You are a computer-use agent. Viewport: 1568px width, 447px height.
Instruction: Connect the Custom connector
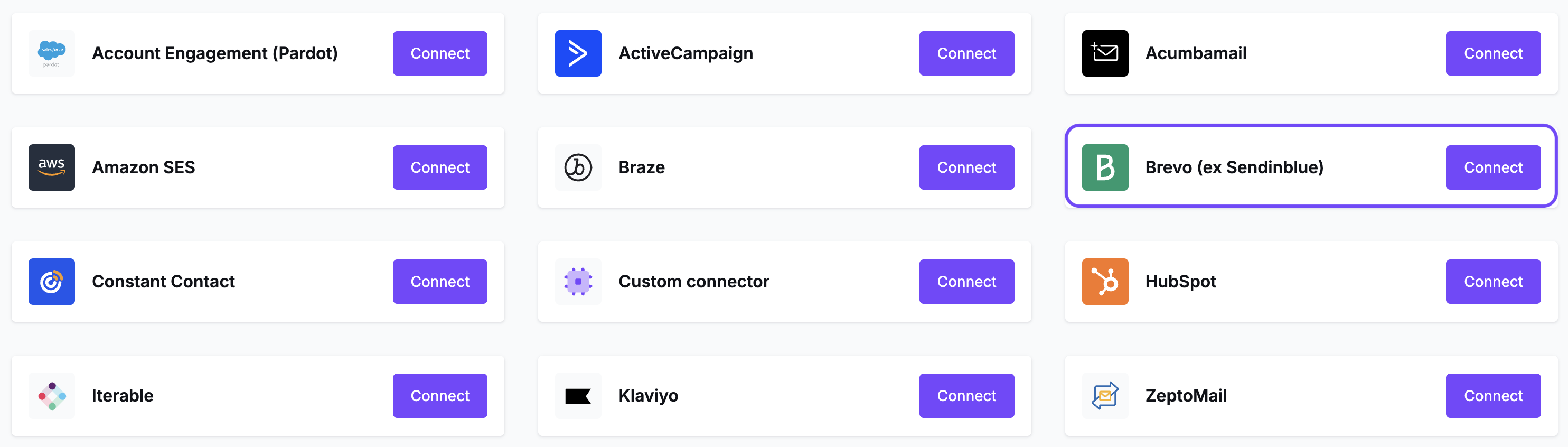click(x=966, y=281)
